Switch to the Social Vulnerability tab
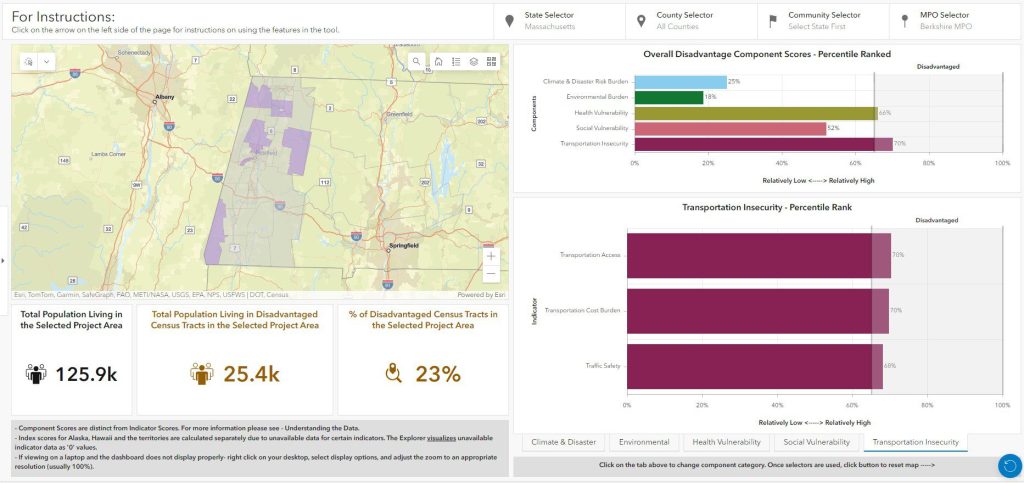This screenshot has width=1024, height=483. [816, 442]
